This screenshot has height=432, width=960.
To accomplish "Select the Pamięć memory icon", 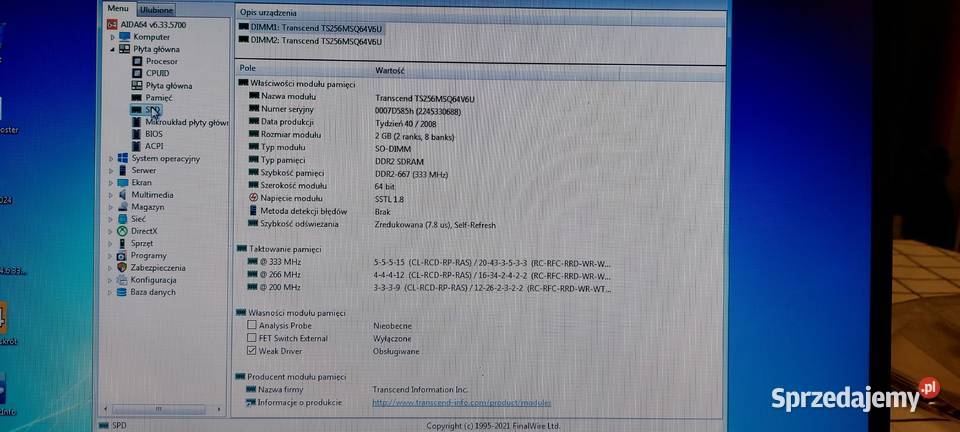I will click(x=137, y=98).
